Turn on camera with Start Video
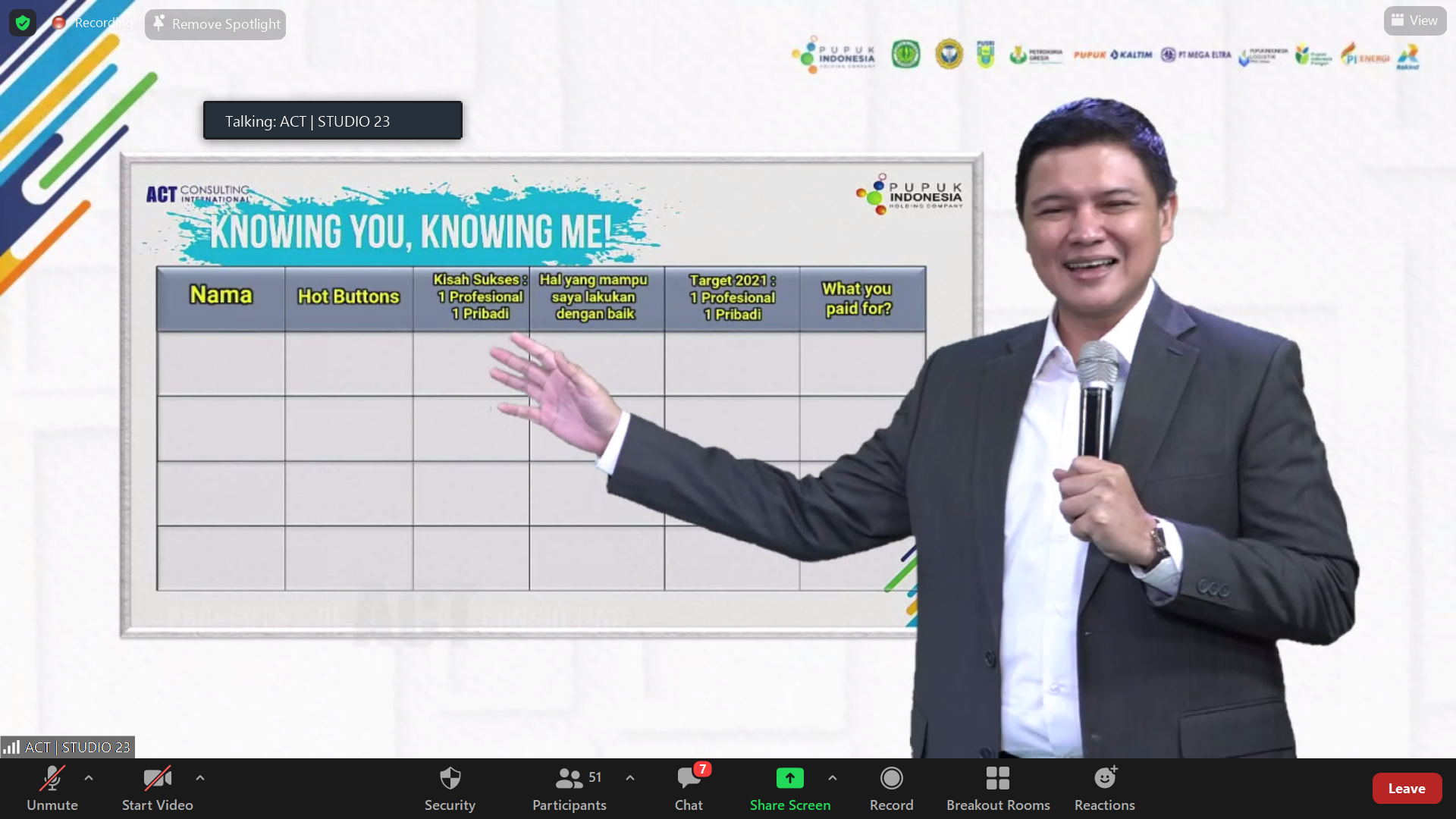 (x=157, y=779)
